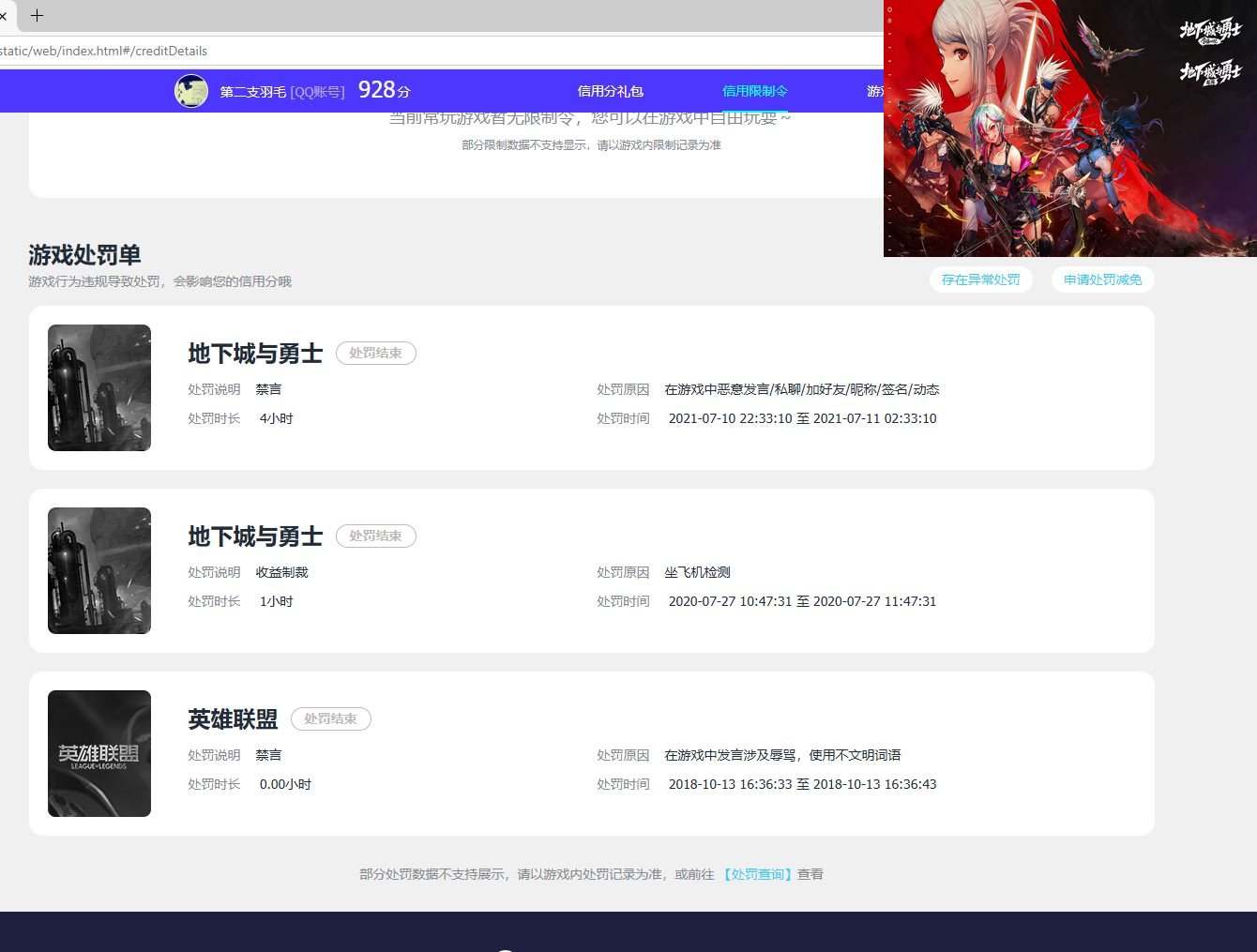Click "禁言" in the 2021 地下城与勇士 card

268,389
